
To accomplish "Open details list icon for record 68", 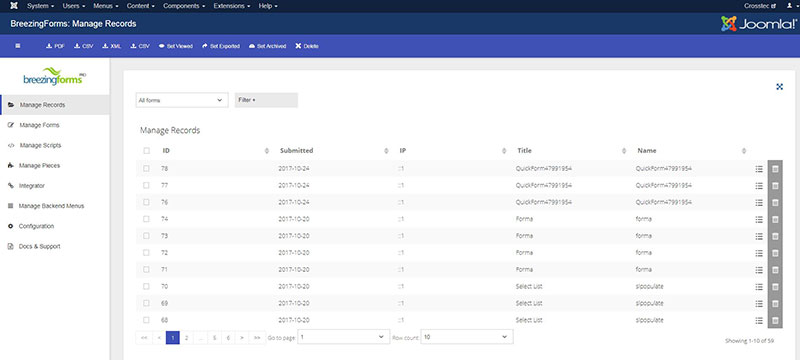I will pyautogui.click(x=759, y=320).
